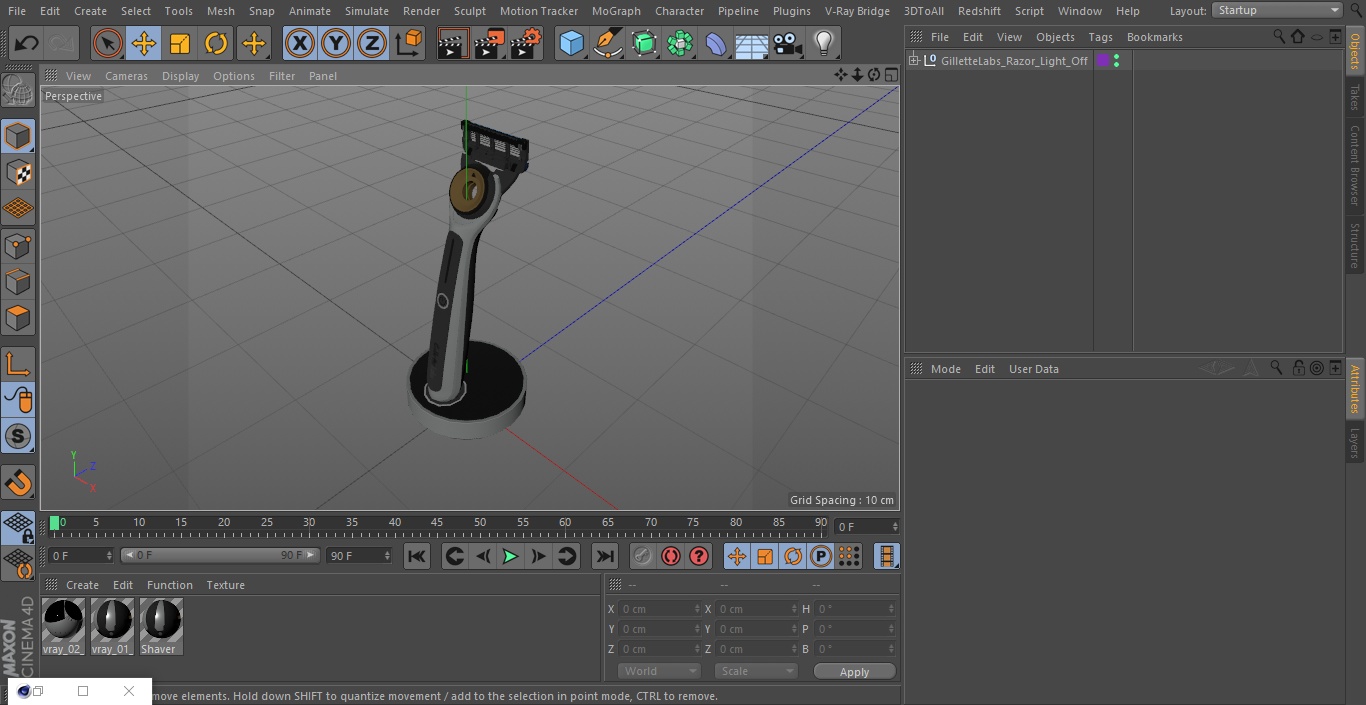Open the V-Ray Bridge menu
Viewport: 1366px width, 705px height.
(857, 11)
